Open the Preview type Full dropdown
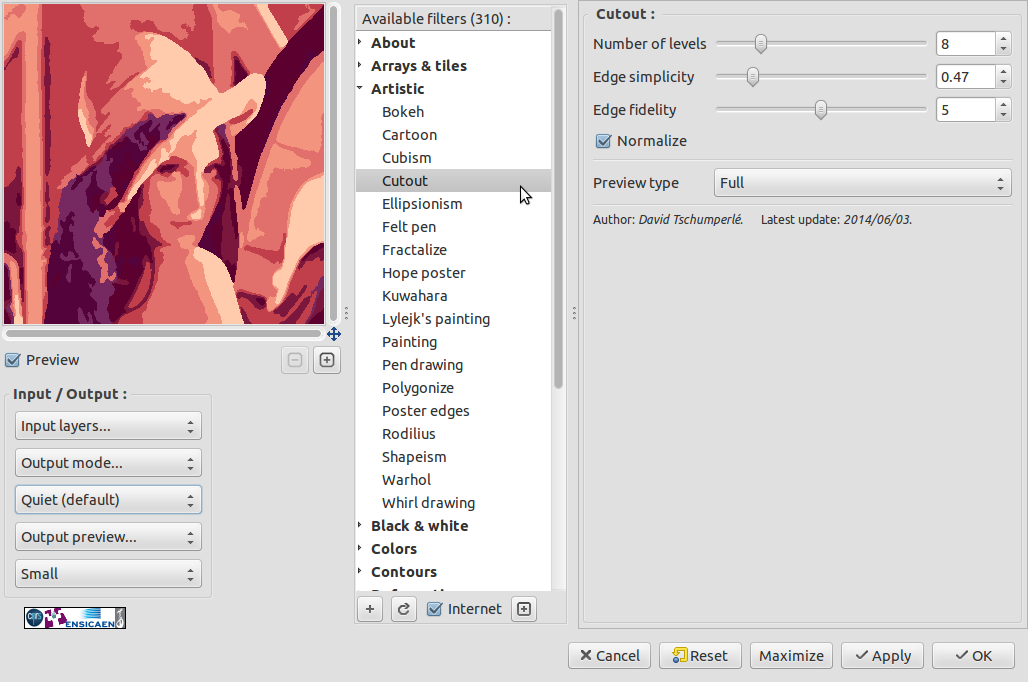Image resolution: width=1028 pixels, height=682 pixels. pos(862,183)
